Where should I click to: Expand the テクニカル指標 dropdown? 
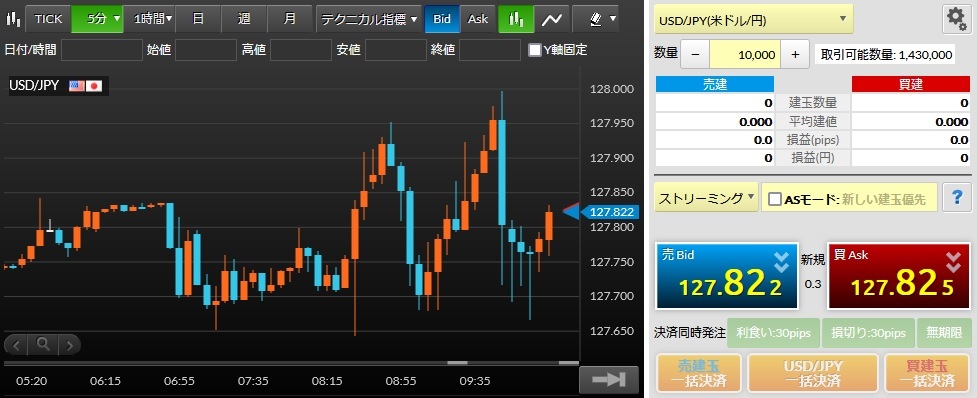[369, 19]
